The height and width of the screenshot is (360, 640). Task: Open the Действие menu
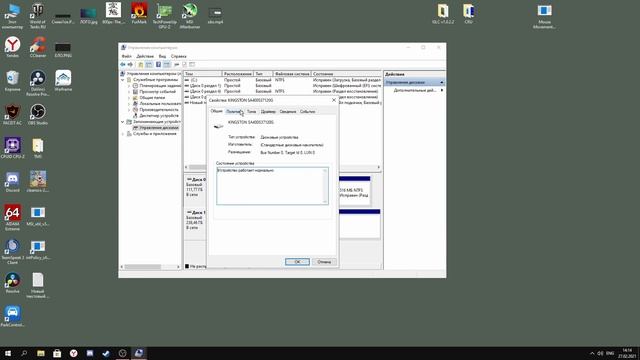145,56
